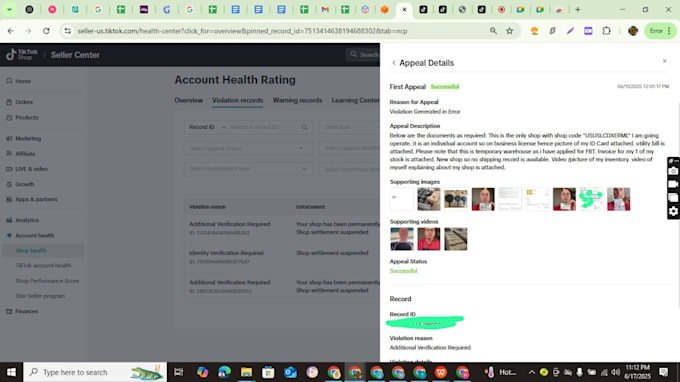The height and width of the screenshot is (382, 680).
Task: Open Task View on the taskbar
Action: click(x=179, y=372)
